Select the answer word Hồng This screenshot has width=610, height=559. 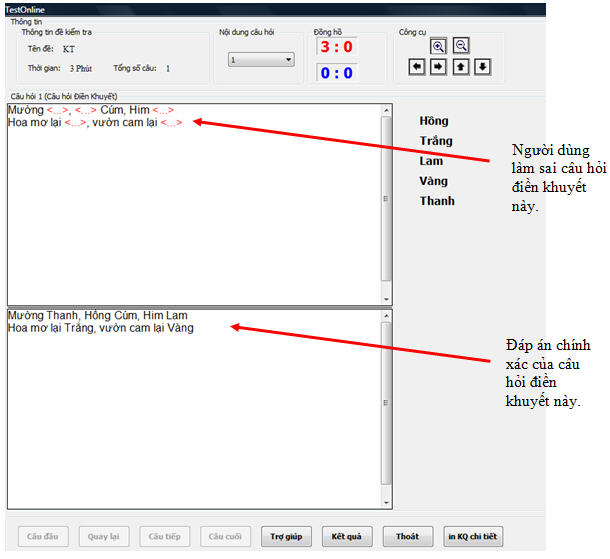click(434, 121)
